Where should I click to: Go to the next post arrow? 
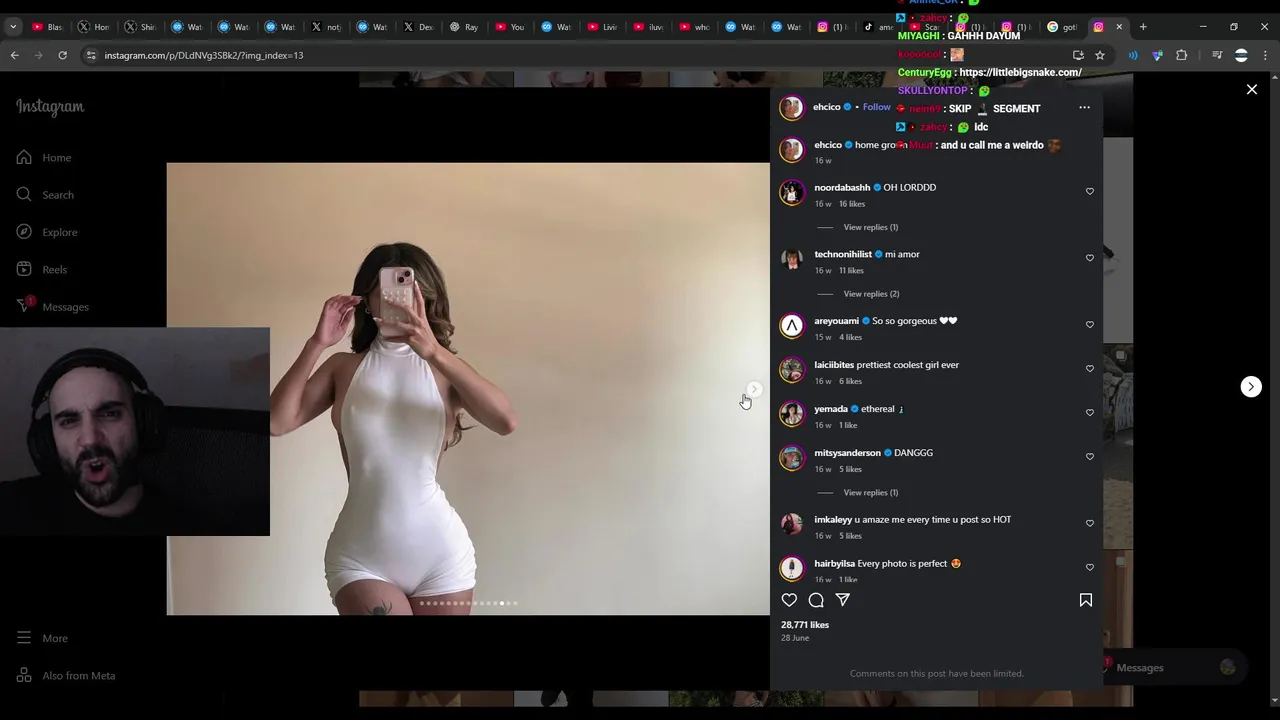point(1251,387)
